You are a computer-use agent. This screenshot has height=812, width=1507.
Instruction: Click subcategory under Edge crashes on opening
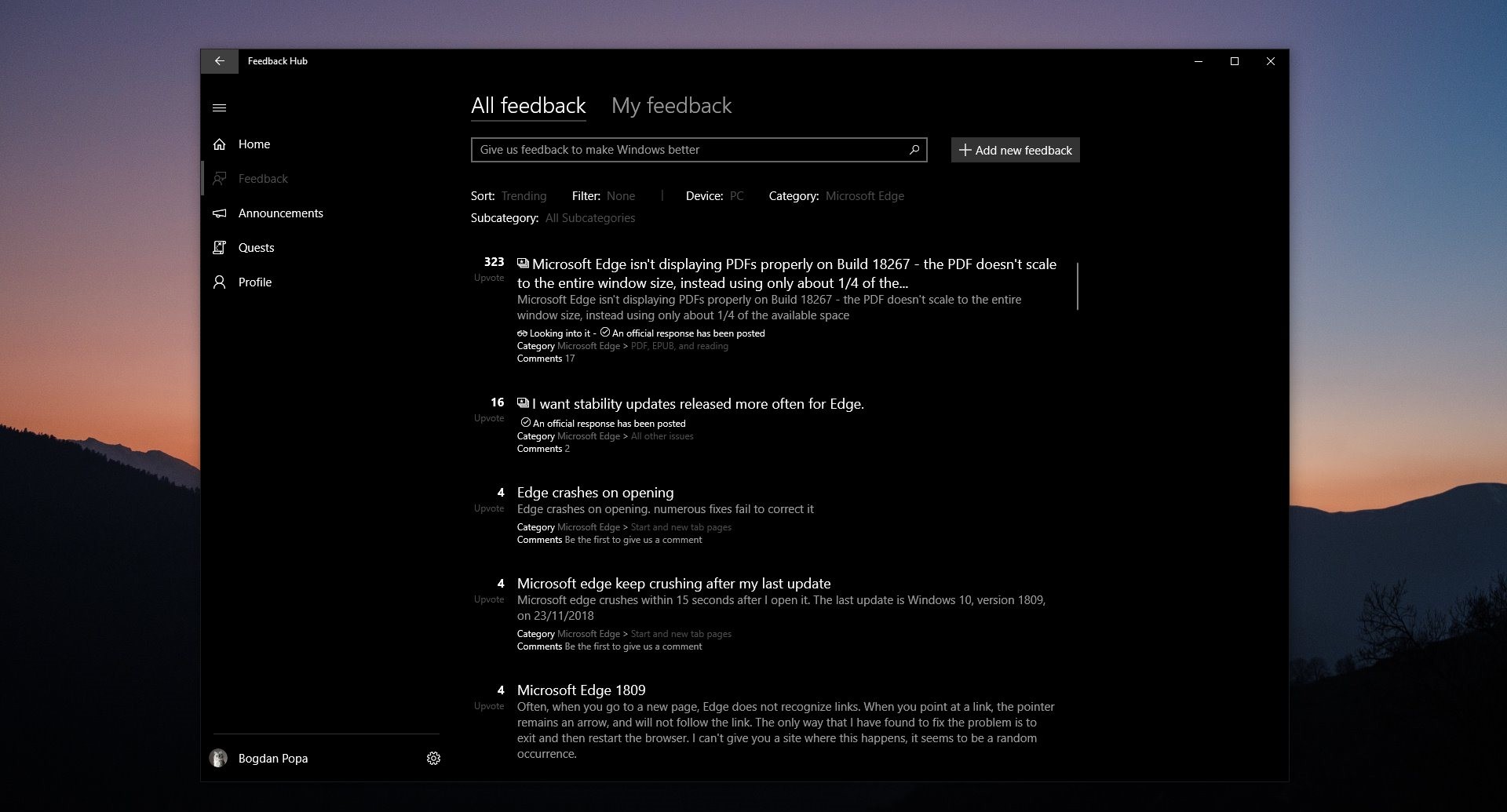(x=681, y=527)
